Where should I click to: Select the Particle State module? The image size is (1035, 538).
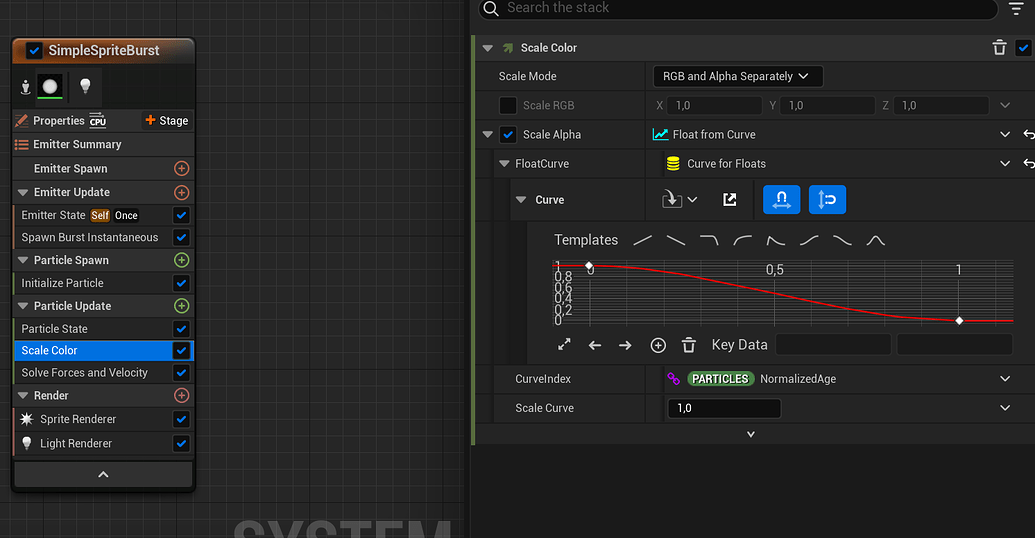click(x=55, y=329)
